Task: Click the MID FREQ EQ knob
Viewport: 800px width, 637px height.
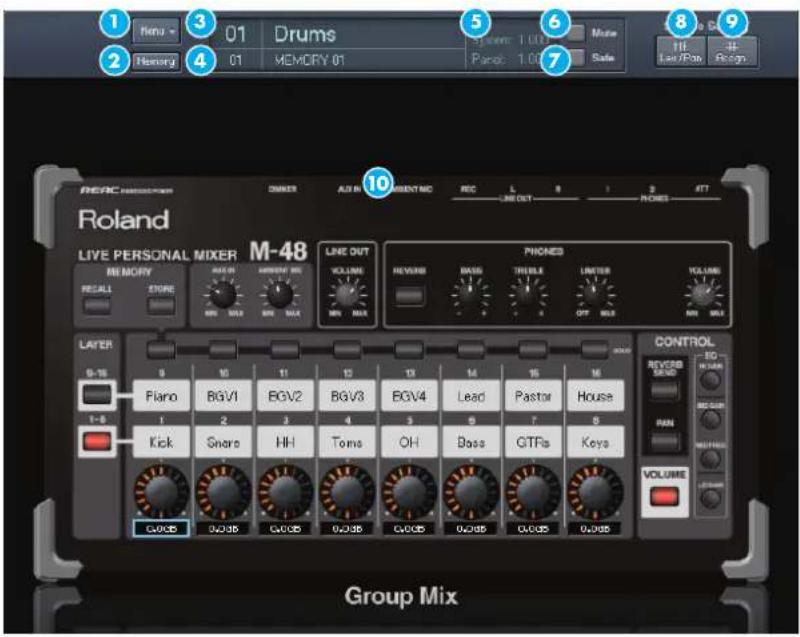Action: [x=711, y=459]
